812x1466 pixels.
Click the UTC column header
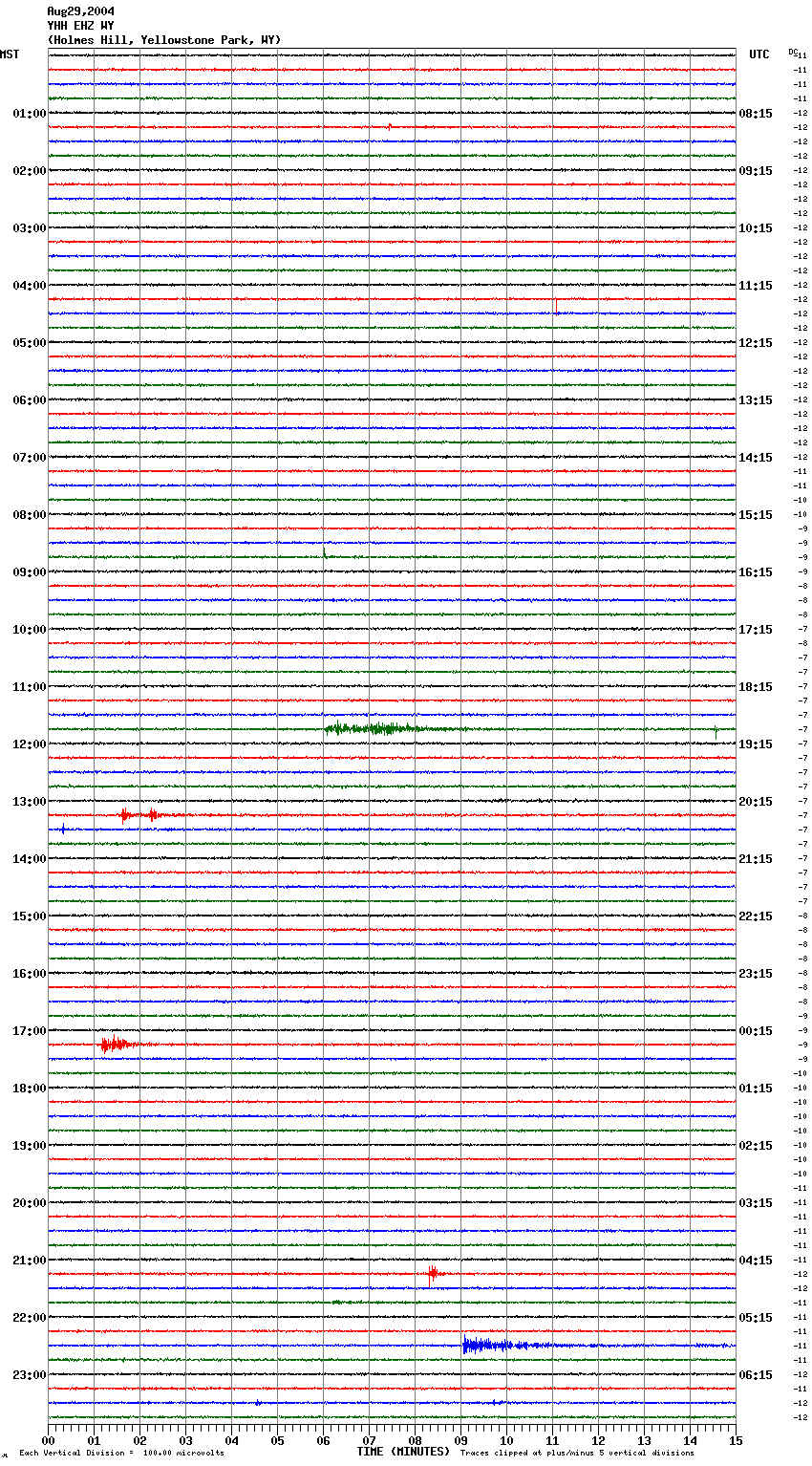[x=759, y=54]
